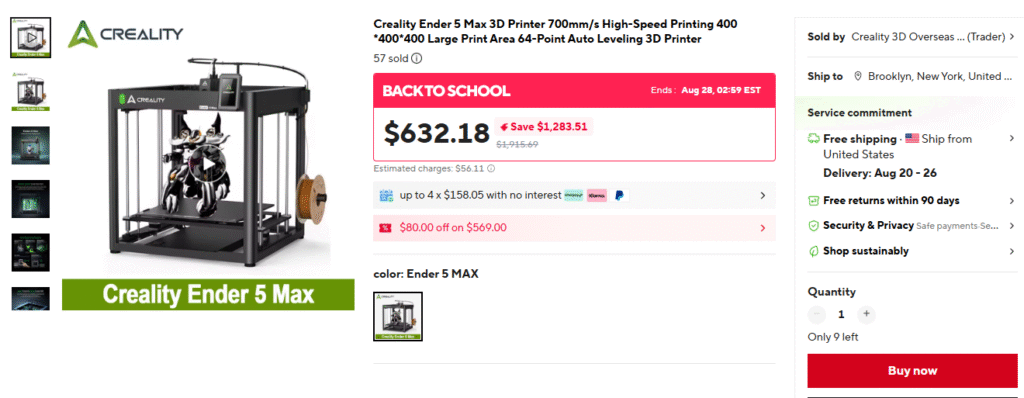Click the info icon next to 57 sold

[x=417, y=58]
